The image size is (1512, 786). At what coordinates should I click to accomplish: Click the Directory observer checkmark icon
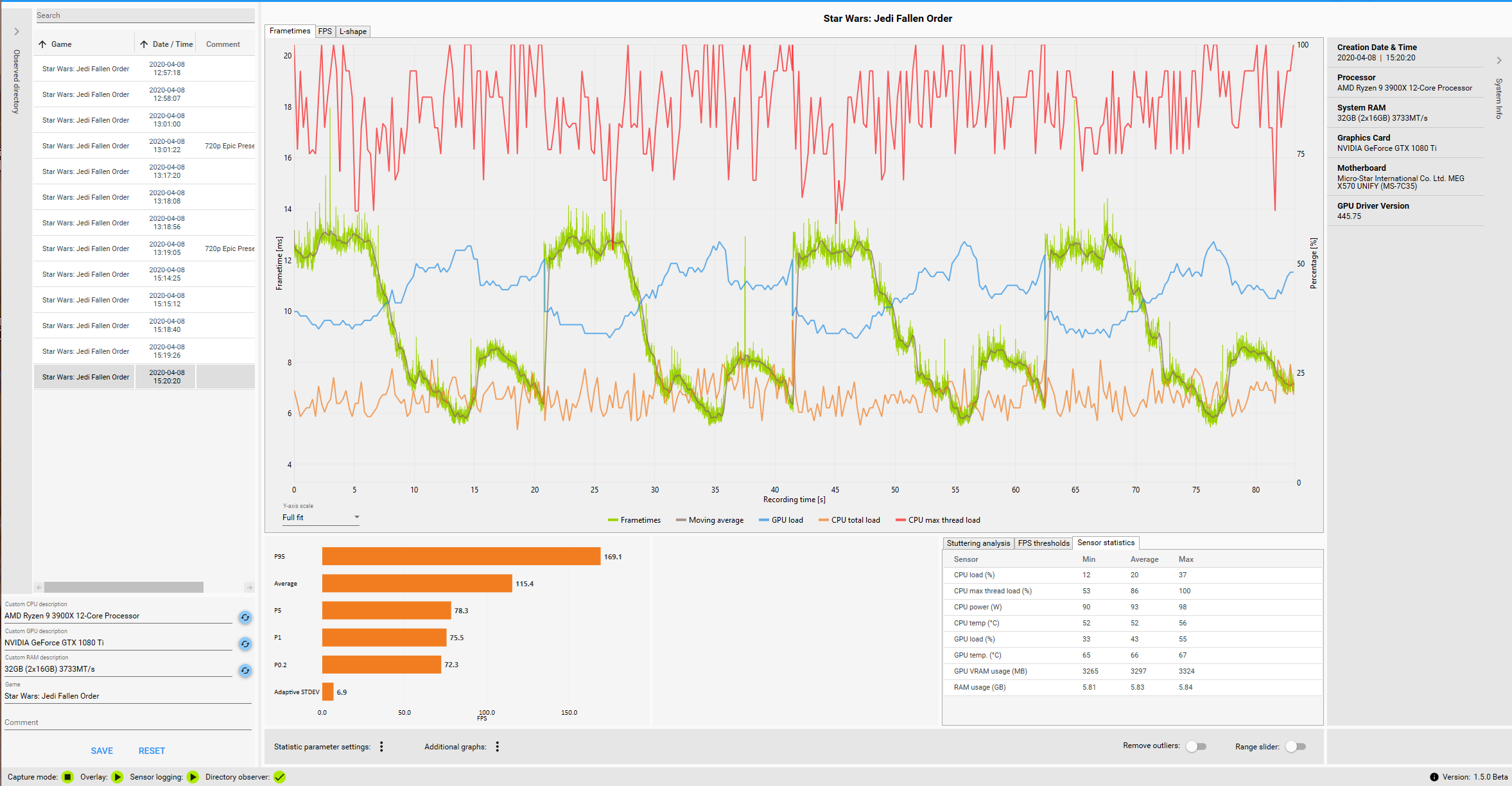click(279, 777)
